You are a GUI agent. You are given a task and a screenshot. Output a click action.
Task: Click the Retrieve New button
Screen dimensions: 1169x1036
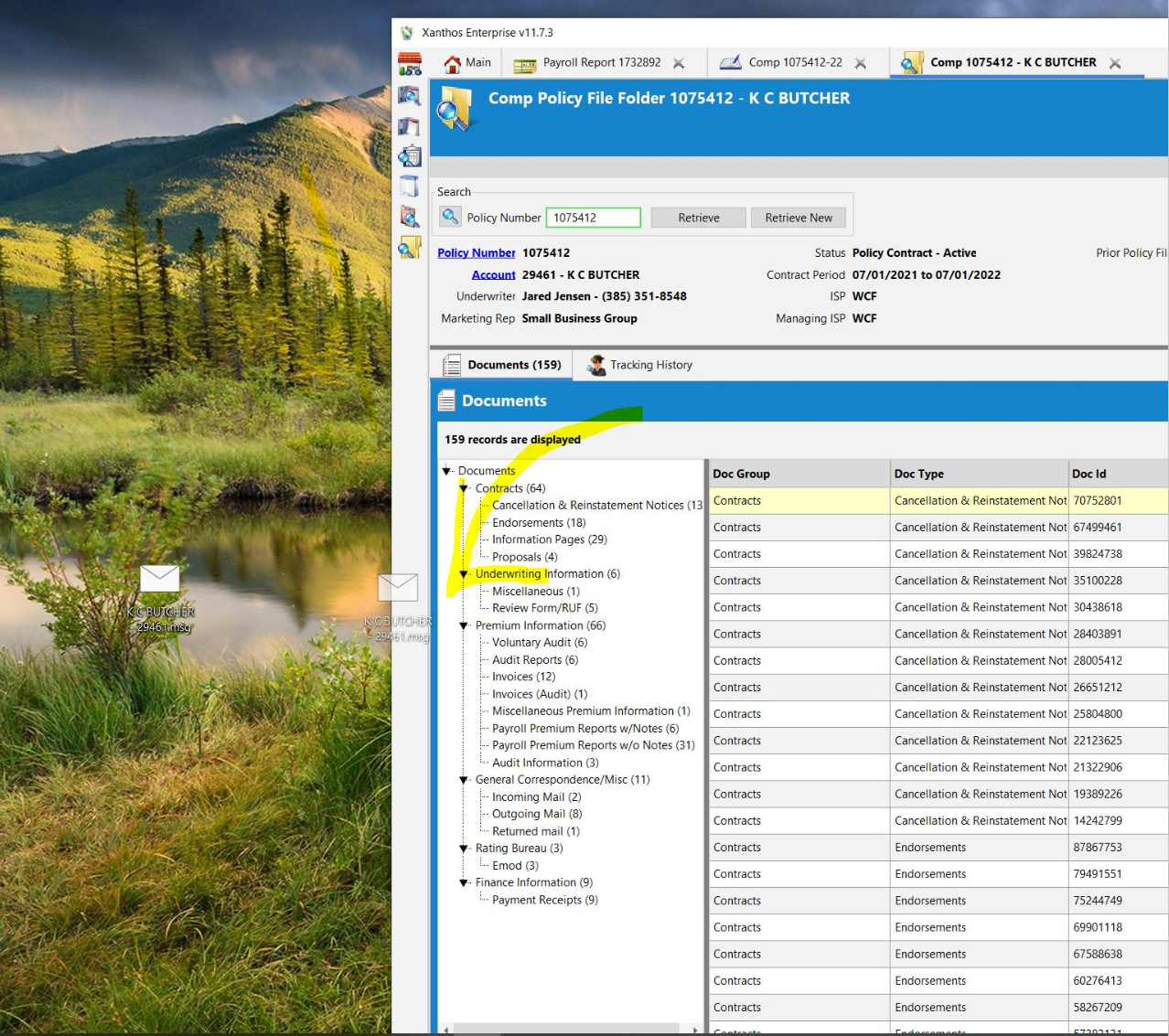pyautogui.click(x=799, y=218)
